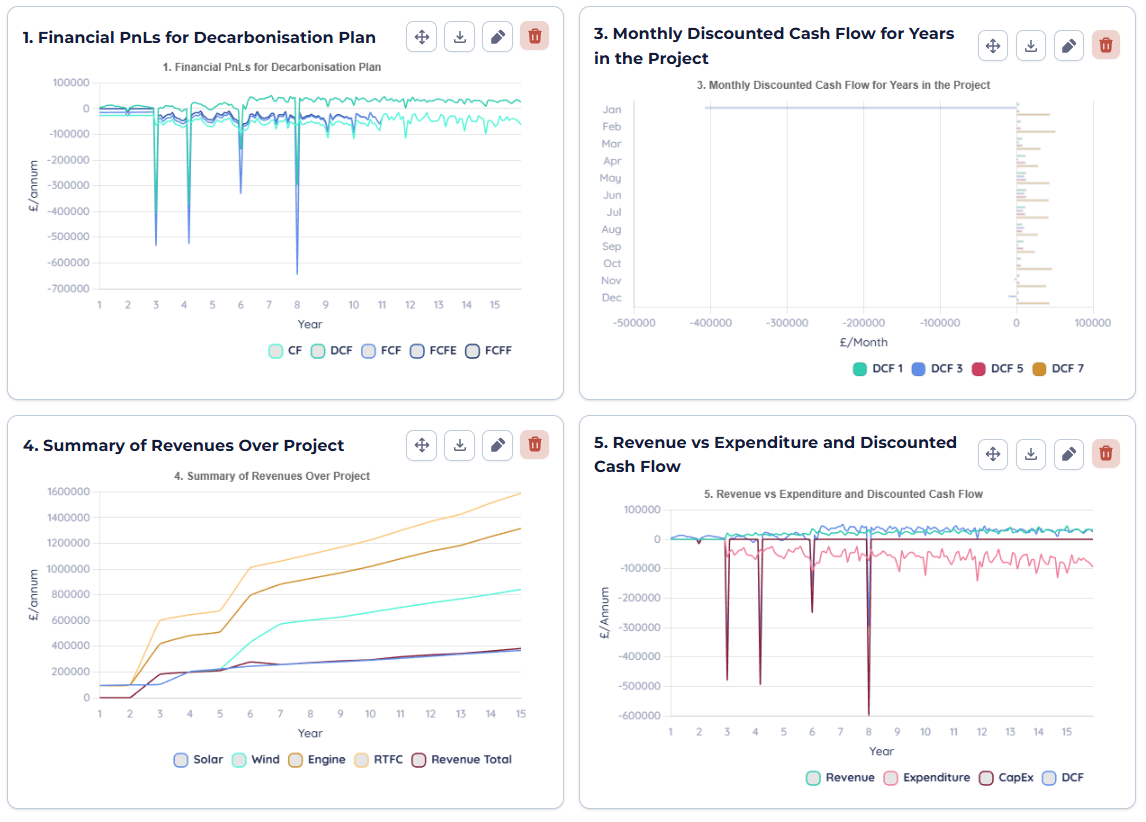Screen dimensions: 1146x822
Task: Delete the Financial PnLs chart card
Action: click(535, 37)
